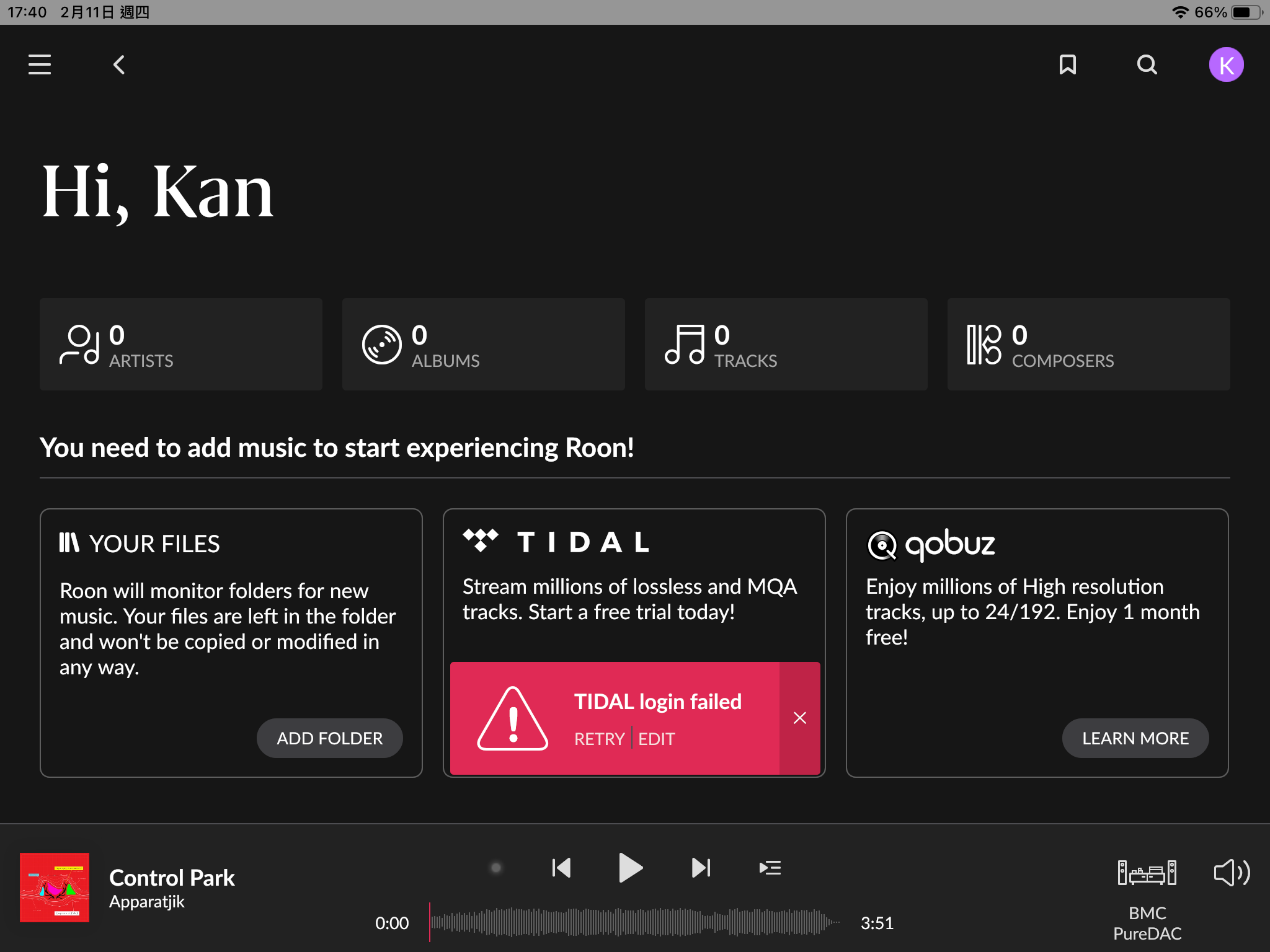Dismiss the TIDAL login failed banner
Image resolution: width=1270 pixels, height=952 pixels.
point(800,718)
